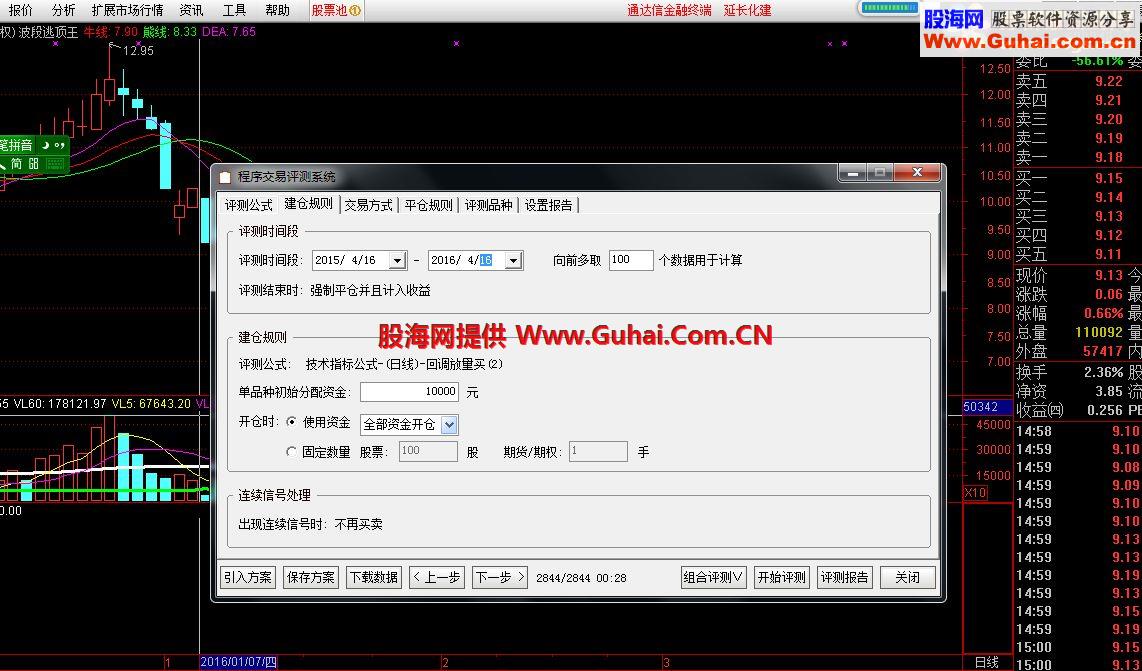
Task: Start evaluation with 开始评测 button
Action: 781,578
